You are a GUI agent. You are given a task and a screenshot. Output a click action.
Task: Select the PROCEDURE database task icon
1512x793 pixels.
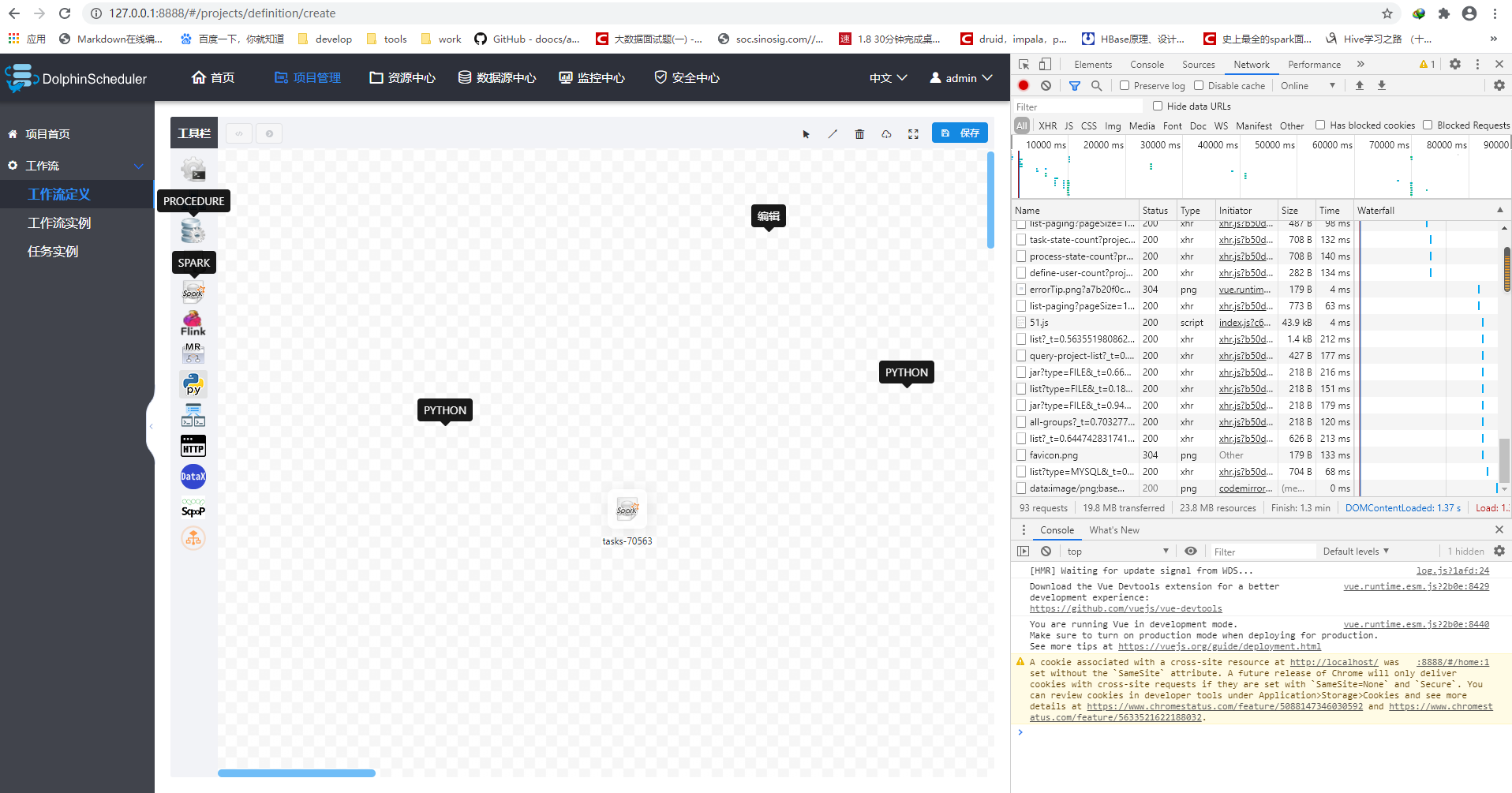193,231
